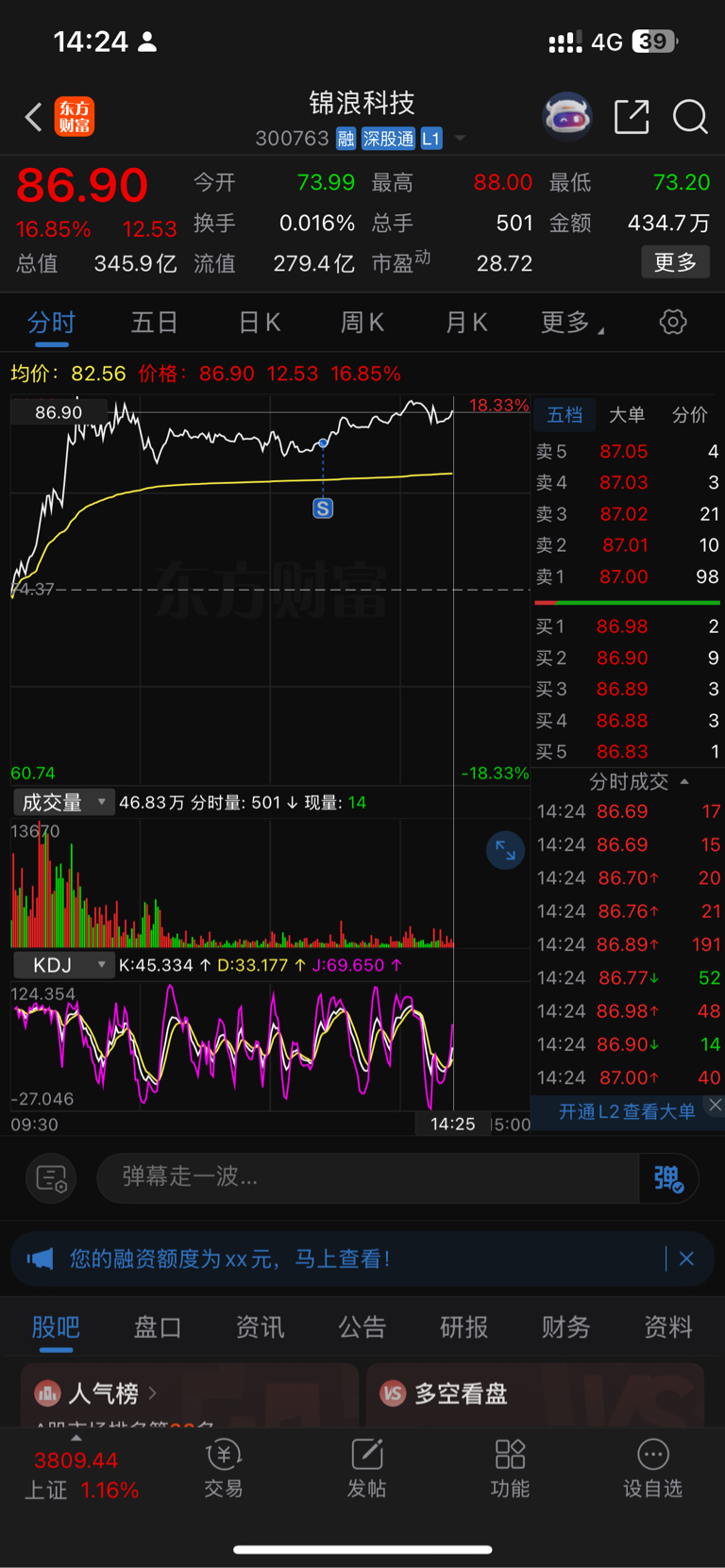Image resolution: width=725 pixels, height=1568 pixels.
Task: Tap the 86.89 trade with volume 191
Action: [628, 944]
